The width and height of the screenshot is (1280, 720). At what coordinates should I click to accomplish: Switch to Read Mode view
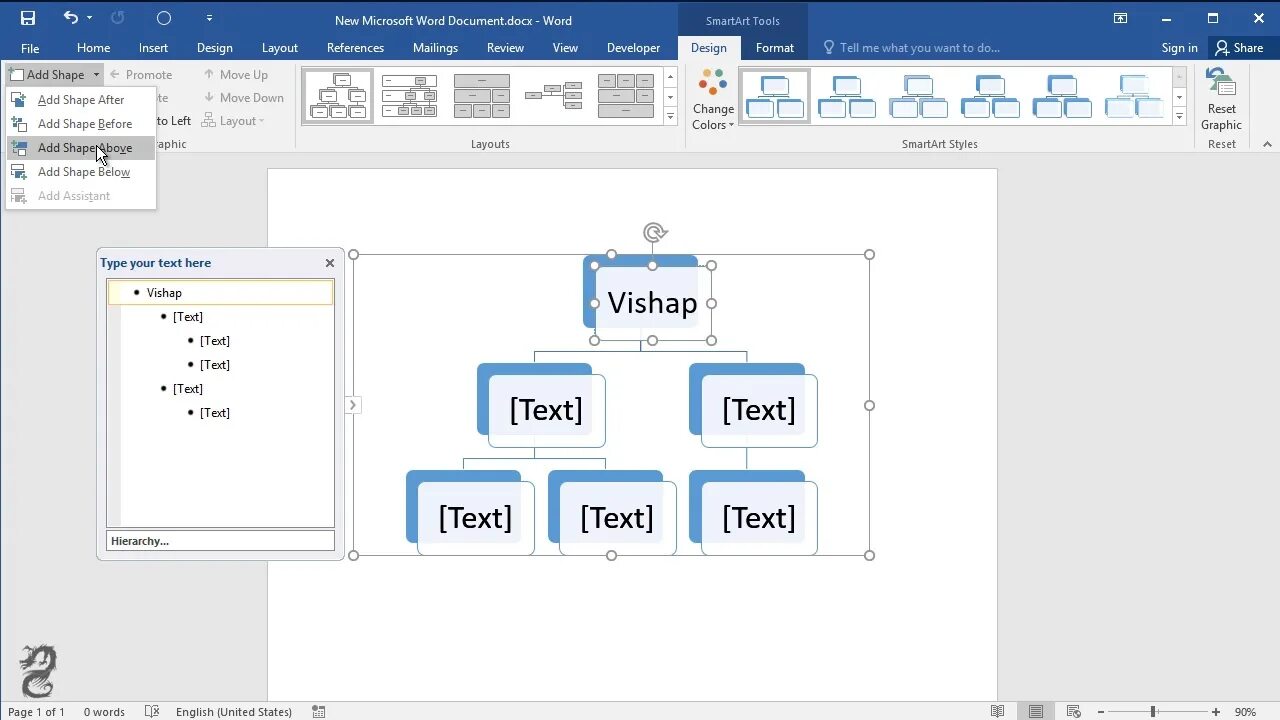click(997, 712)
